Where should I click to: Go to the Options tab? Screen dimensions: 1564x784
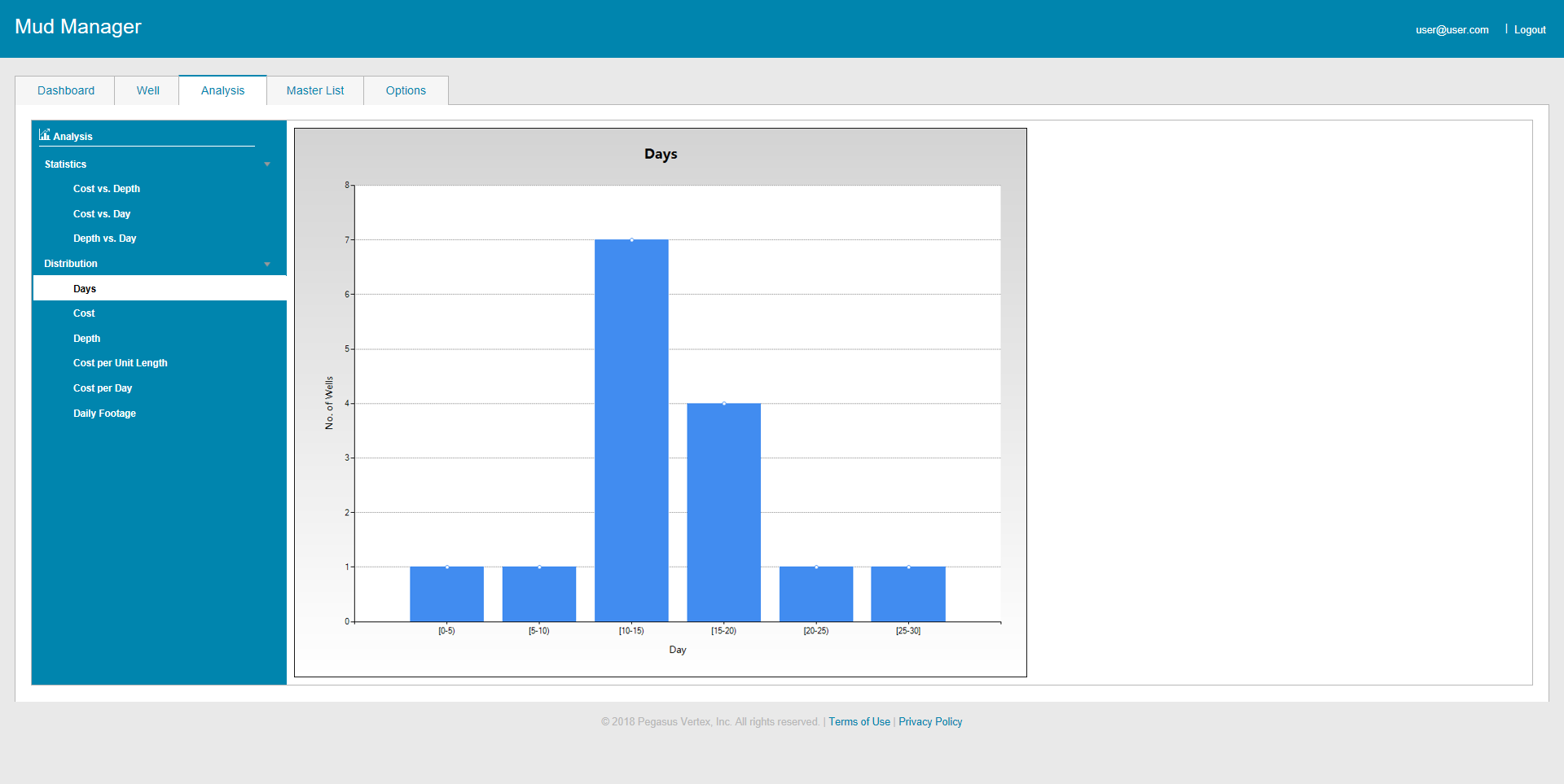[406, 90]
